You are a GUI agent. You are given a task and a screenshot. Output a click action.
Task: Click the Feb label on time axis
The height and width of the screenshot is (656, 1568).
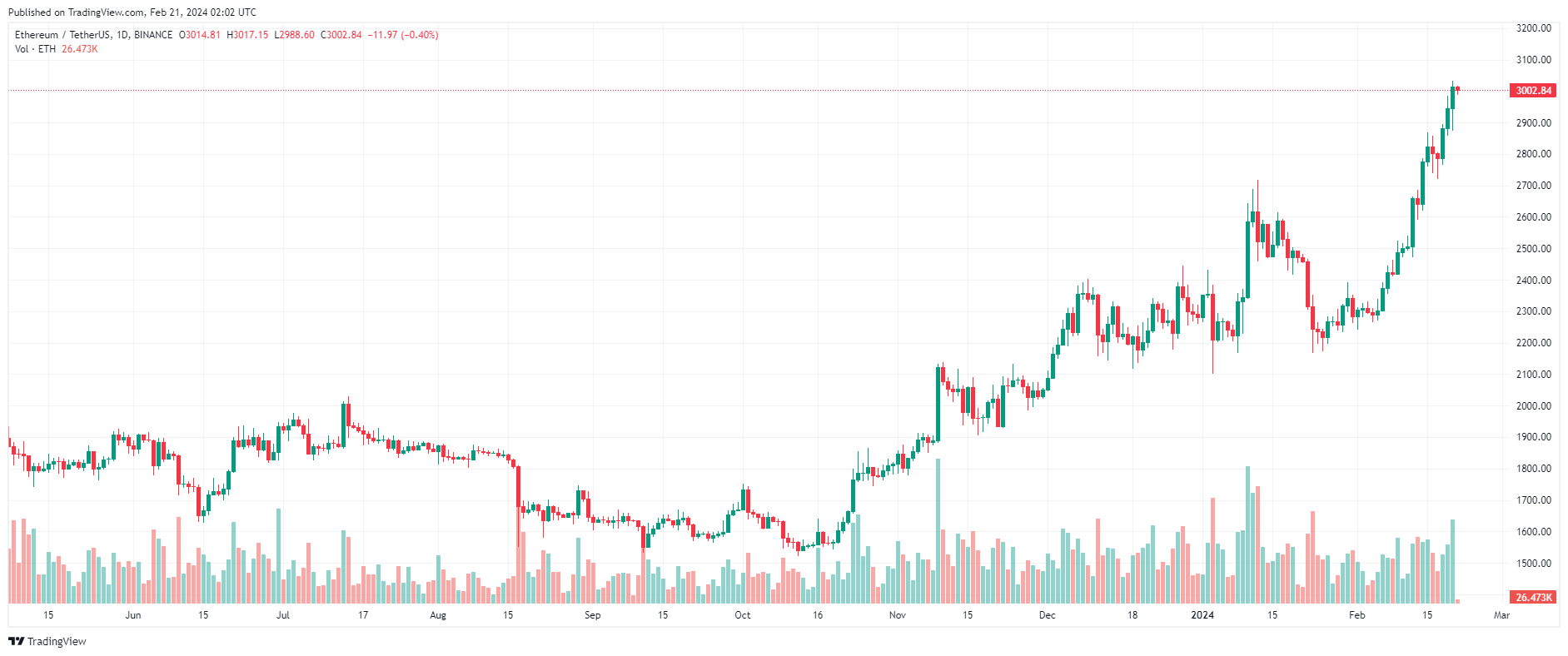click(1356, 615)
